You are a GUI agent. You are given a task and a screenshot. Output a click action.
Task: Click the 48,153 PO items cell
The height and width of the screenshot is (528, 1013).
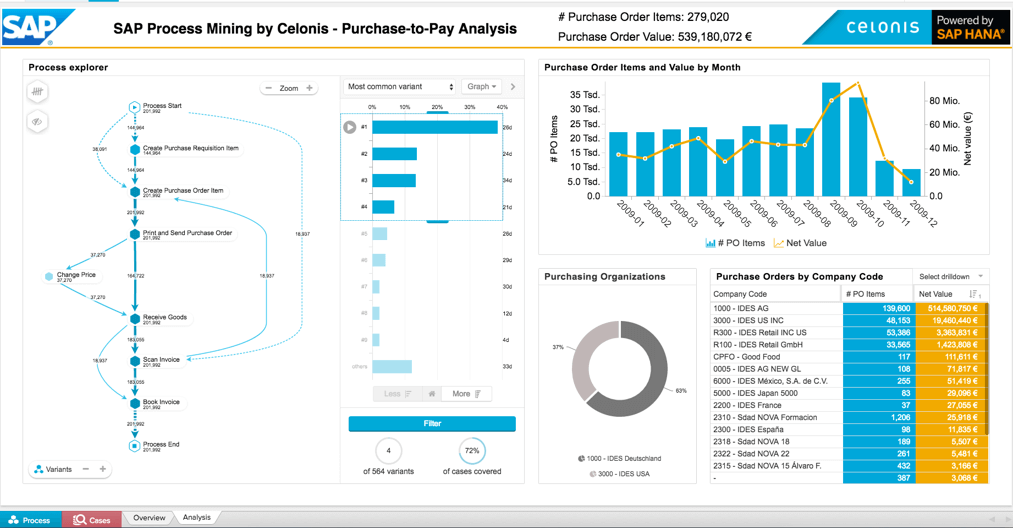[879, 321]
